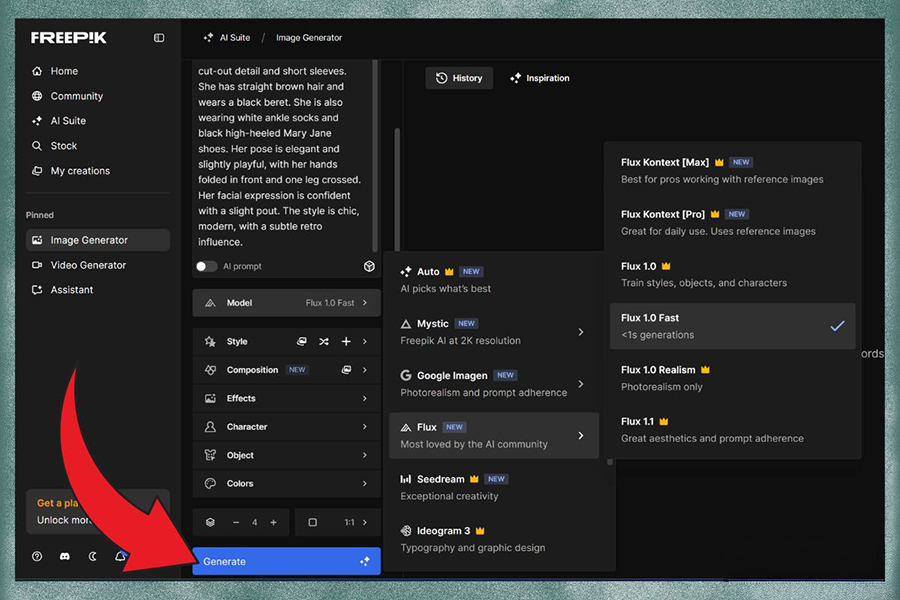The height and width of the screenshot is (600, 900).
Task: Select pinned Image Generator
Action: (x=98, y=240)
